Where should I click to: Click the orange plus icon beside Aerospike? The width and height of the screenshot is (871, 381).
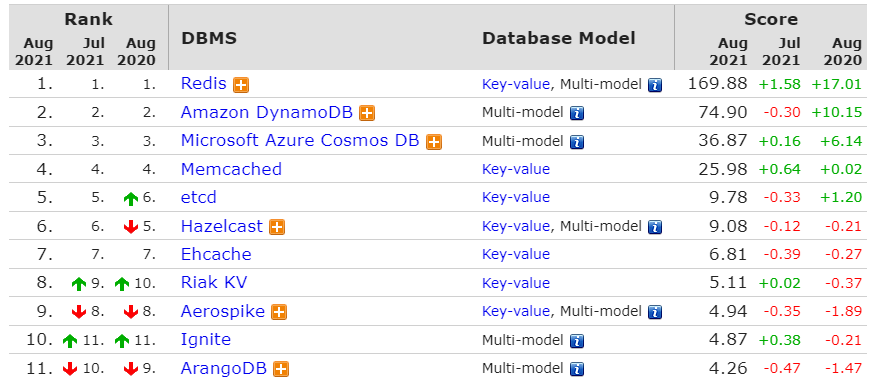point(279,312)
